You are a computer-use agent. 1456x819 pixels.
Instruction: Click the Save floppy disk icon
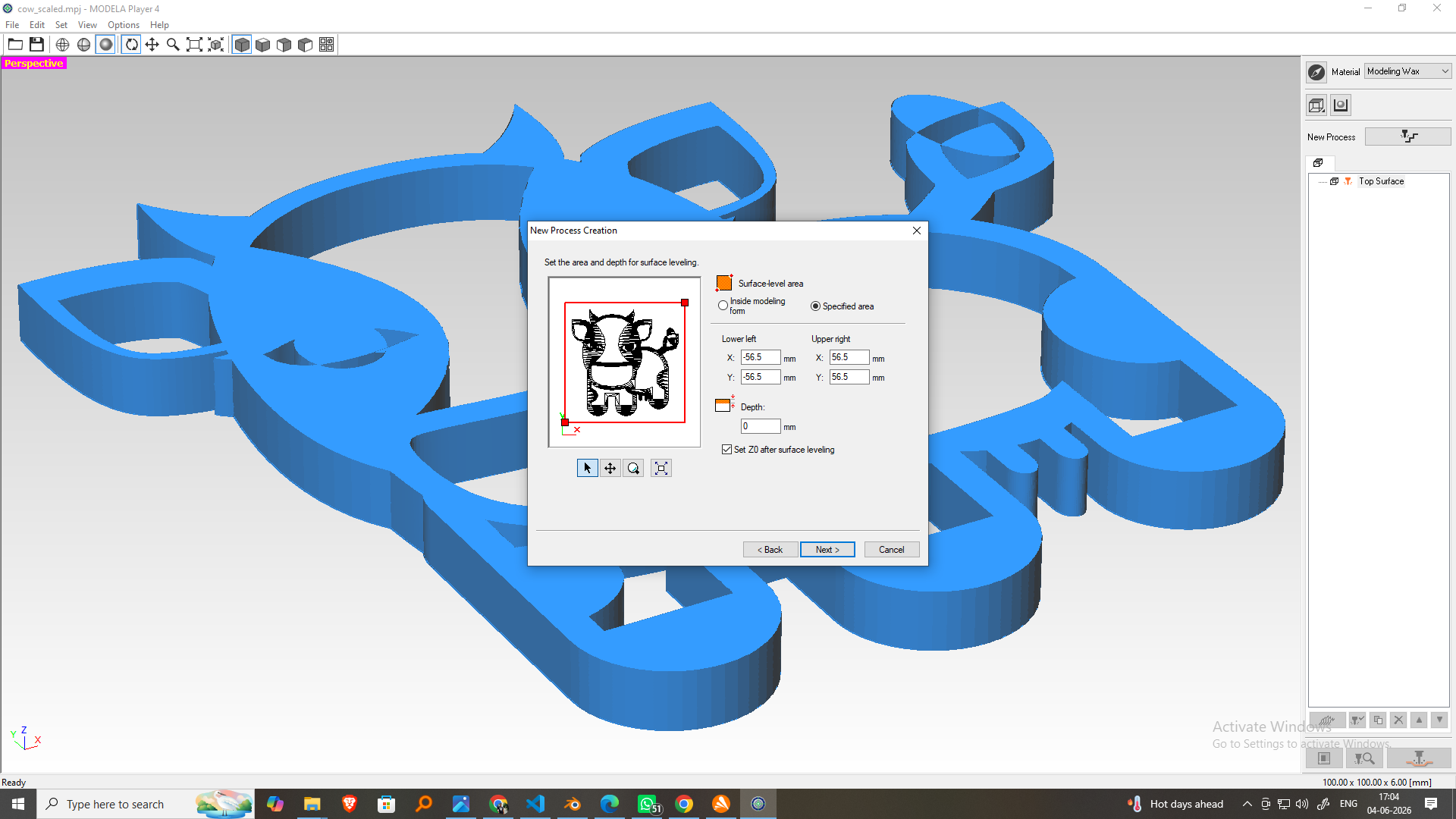tap(36, 45)
